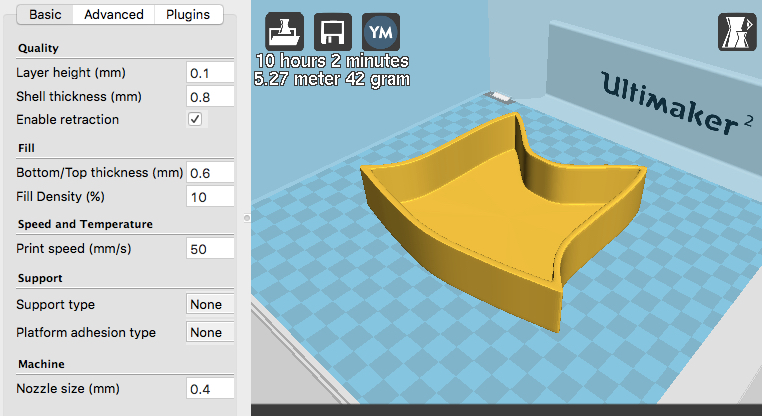Viewport: 762px width, 416px height.
Task: Click the Bottom/Top thickness input field
Action: (210, 173)
